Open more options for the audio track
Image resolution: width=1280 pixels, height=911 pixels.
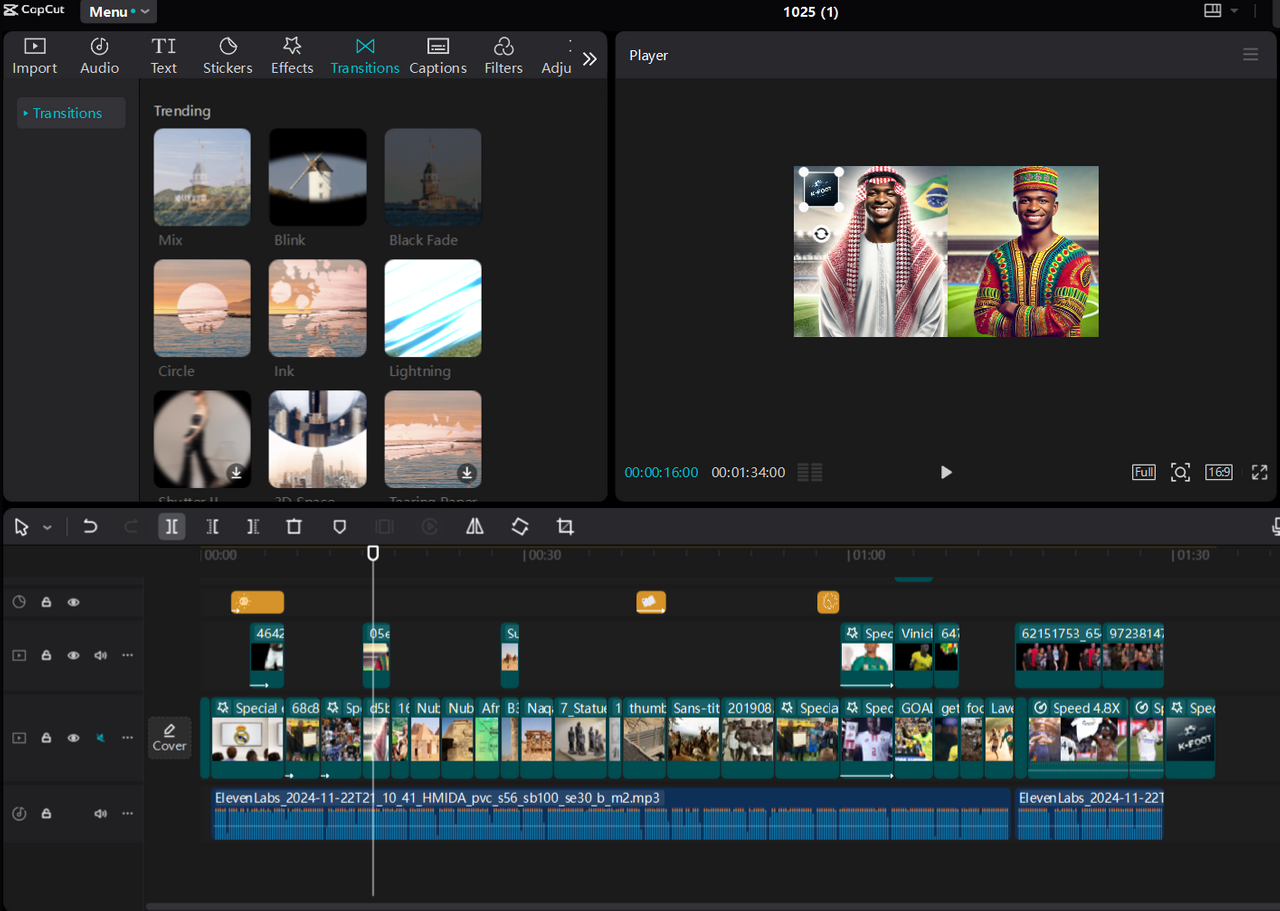pyautogui.click(x=127, y=814)
